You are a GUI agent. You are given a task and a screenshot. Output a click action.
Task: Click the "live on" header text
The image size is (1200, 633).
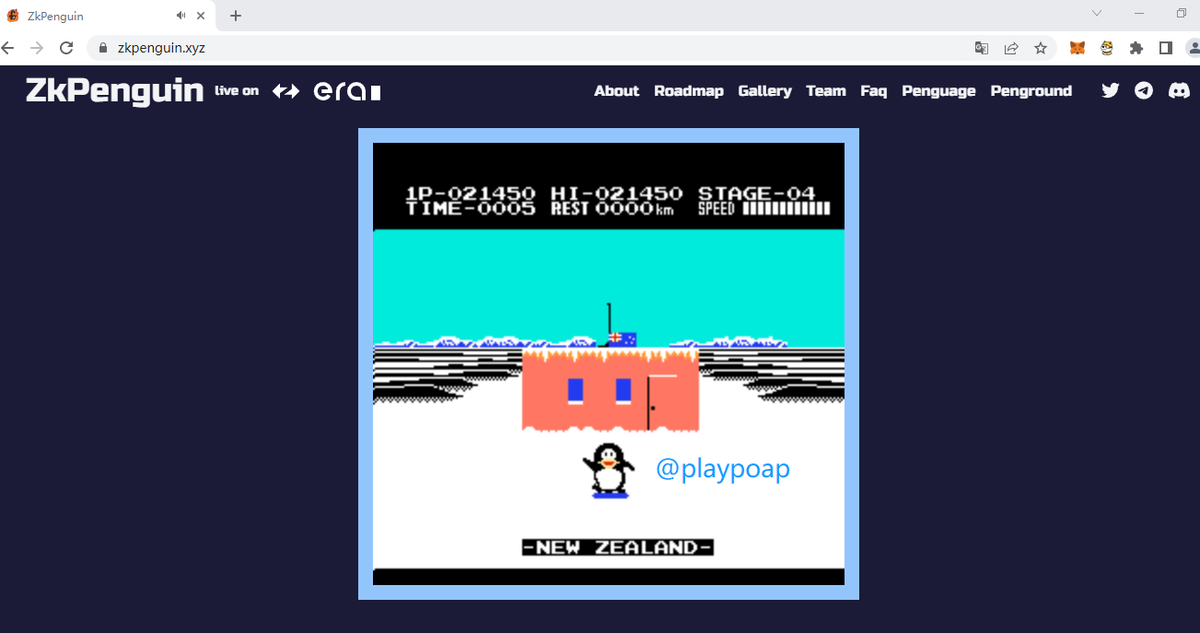tap(237, 91)
